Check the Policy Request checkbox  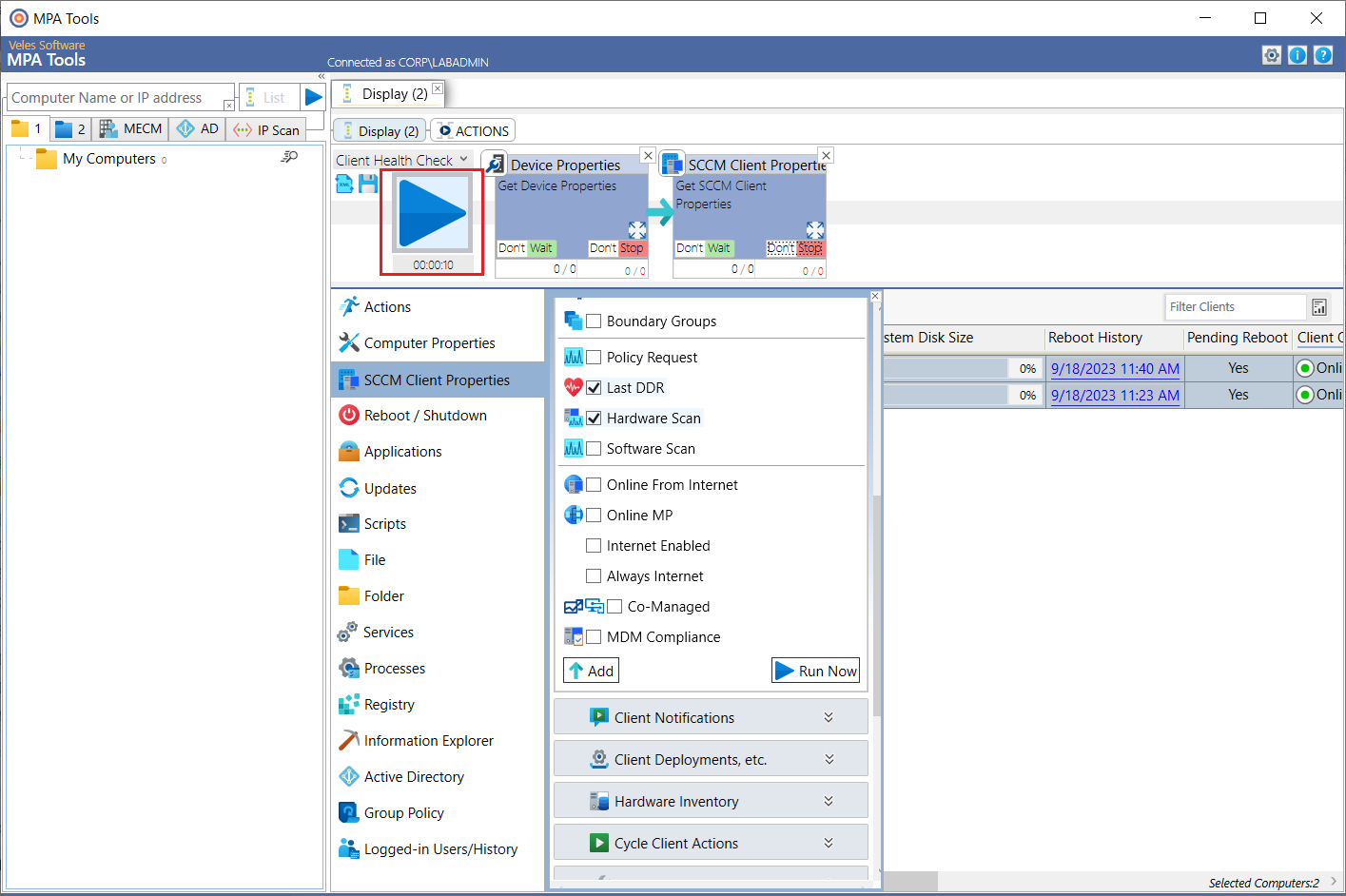[x=594, y=358]
